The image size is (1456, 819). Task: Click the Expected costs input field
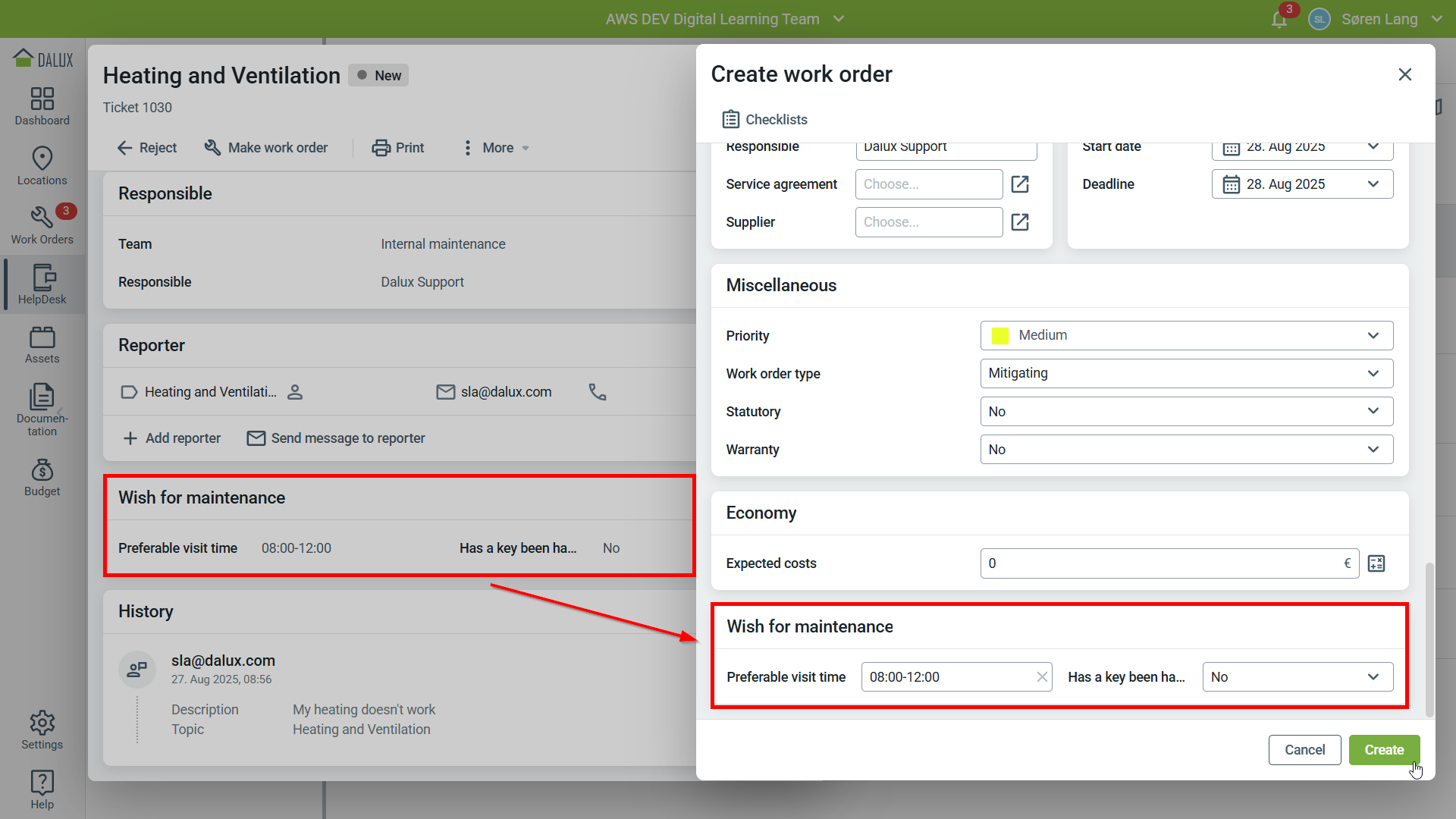pyautogui.click(x=1160, y=563)
